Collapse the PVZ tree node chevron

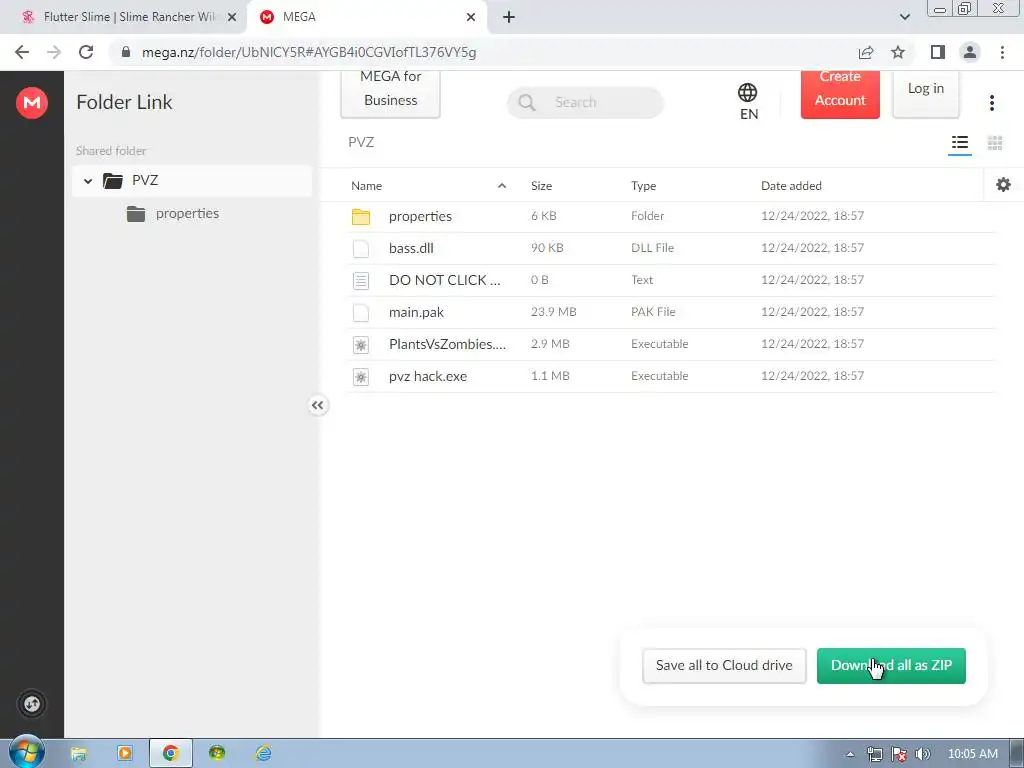[x=88, y=180]
